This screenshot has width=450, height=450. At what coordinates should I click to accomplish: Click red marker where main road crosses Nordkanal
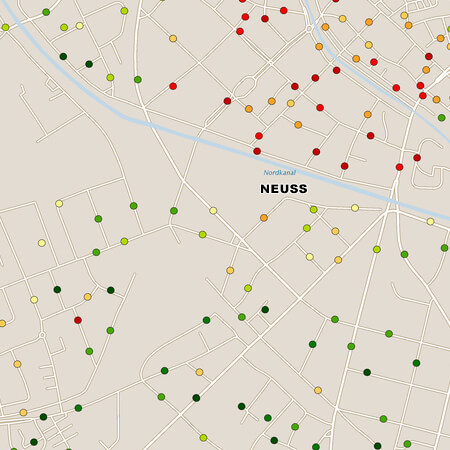tap(400, 167)
